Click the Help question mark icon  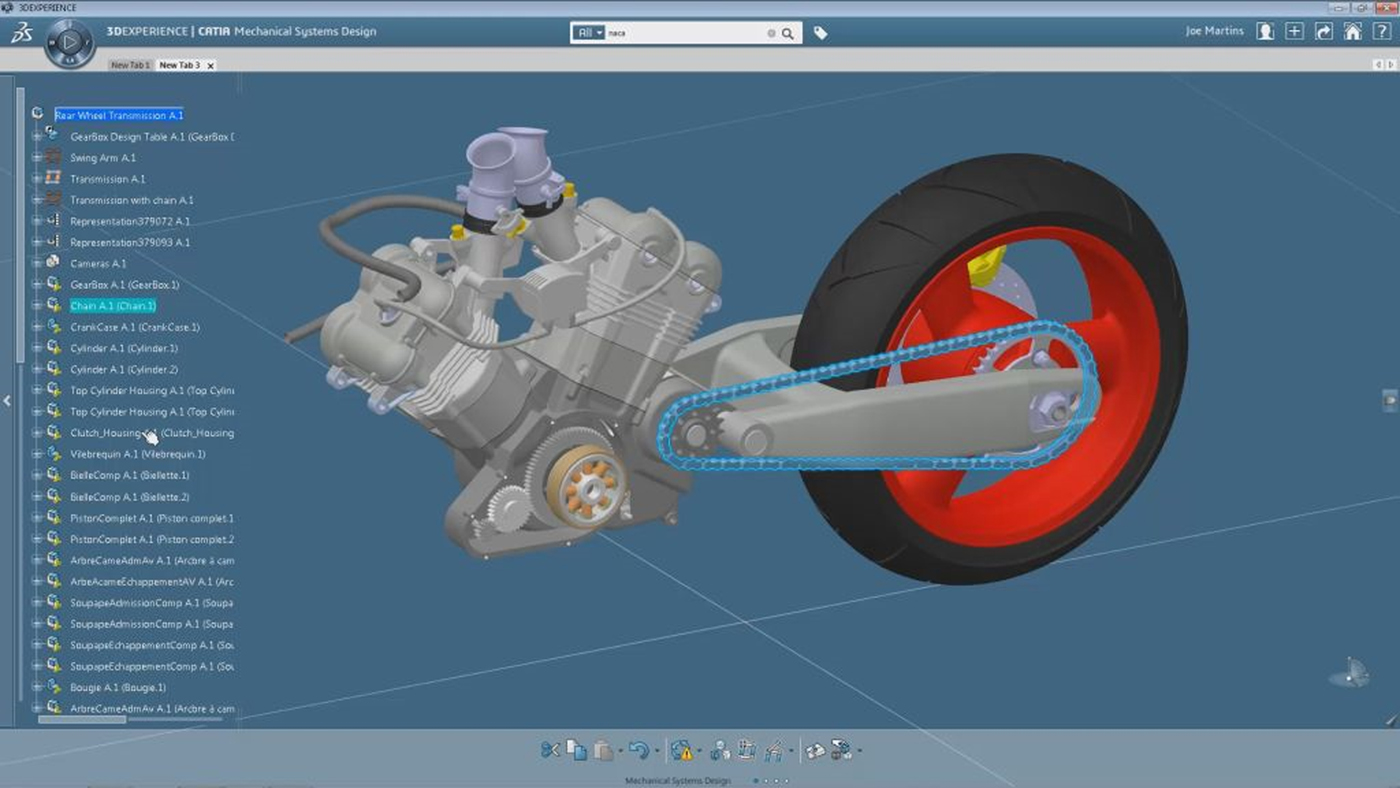point(1381,31)
